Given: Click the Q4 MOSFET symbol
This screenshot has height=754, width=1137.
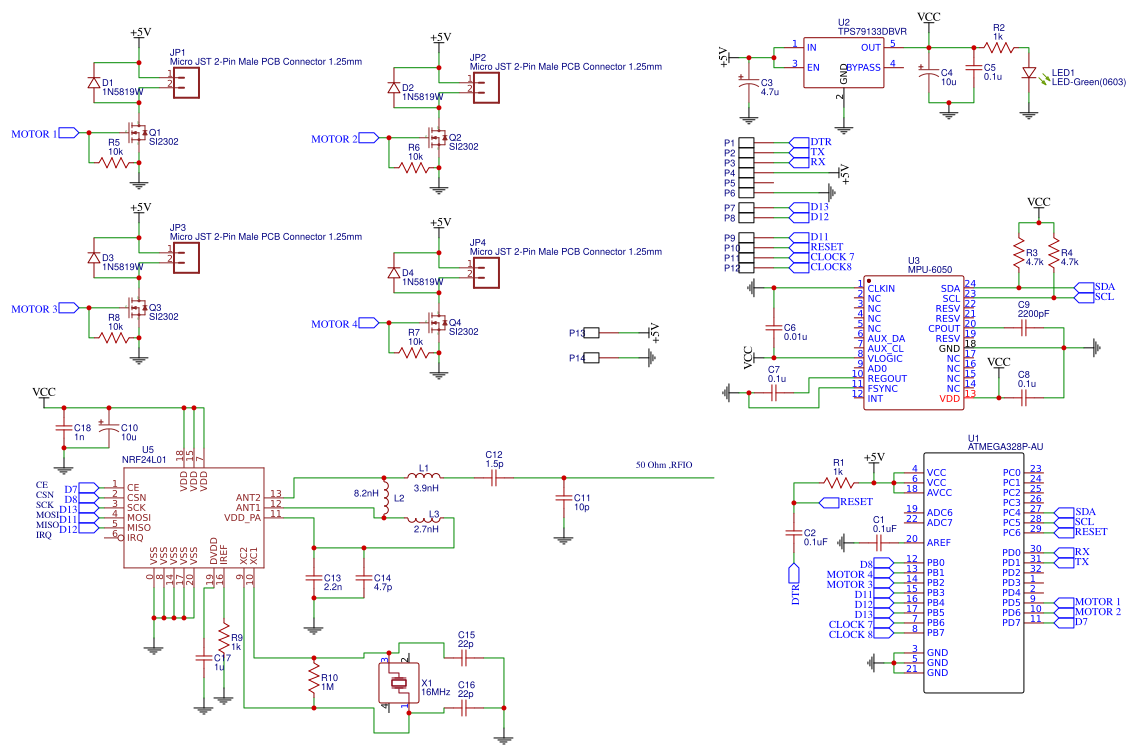Looking at the screenshot, I should 437,323.
